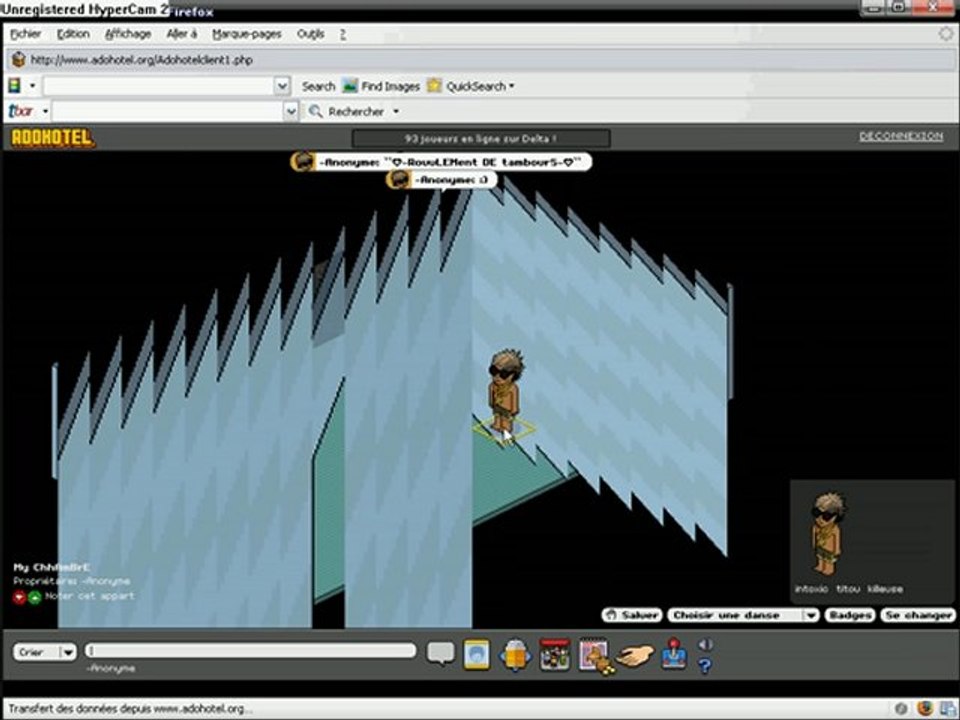
Task: Click the Find Images label
Action: 391,86
